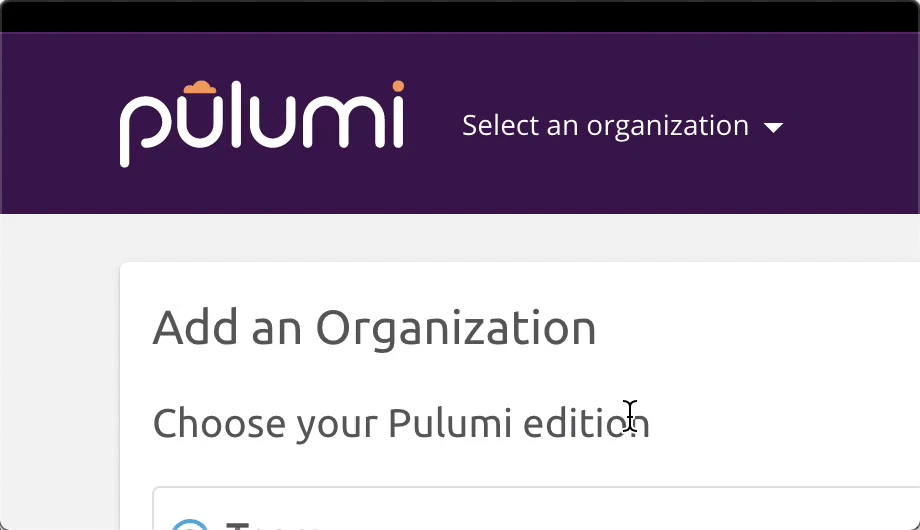Click the Add an Organization heading
The height and width of the screenshot is (530, 920).
(x=374, y=328)
